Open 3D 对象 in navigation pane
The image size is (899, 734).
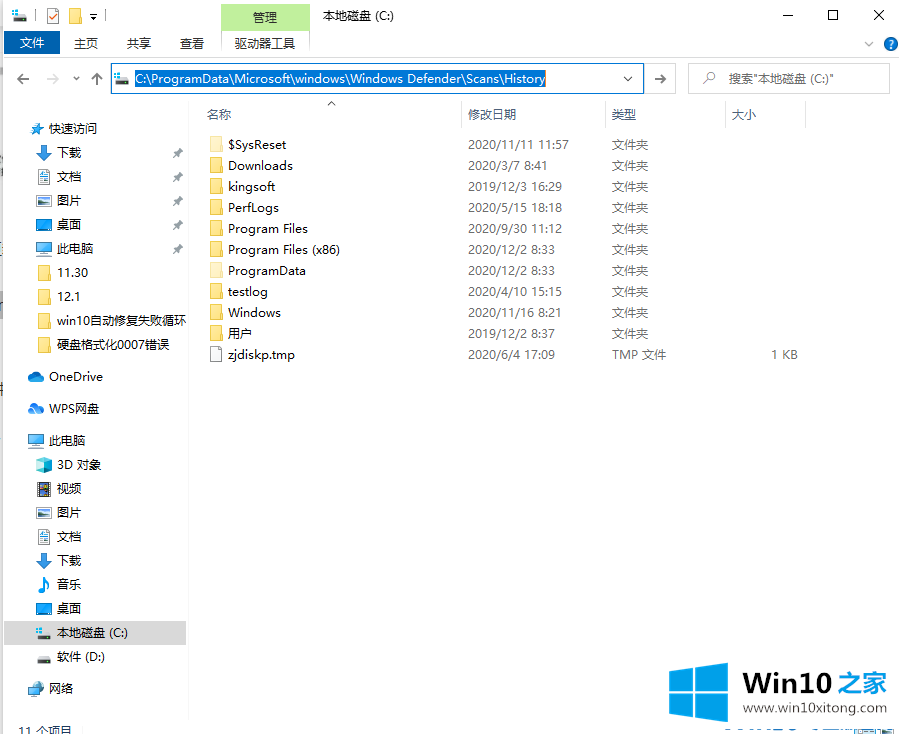click(x=79, y=464)
